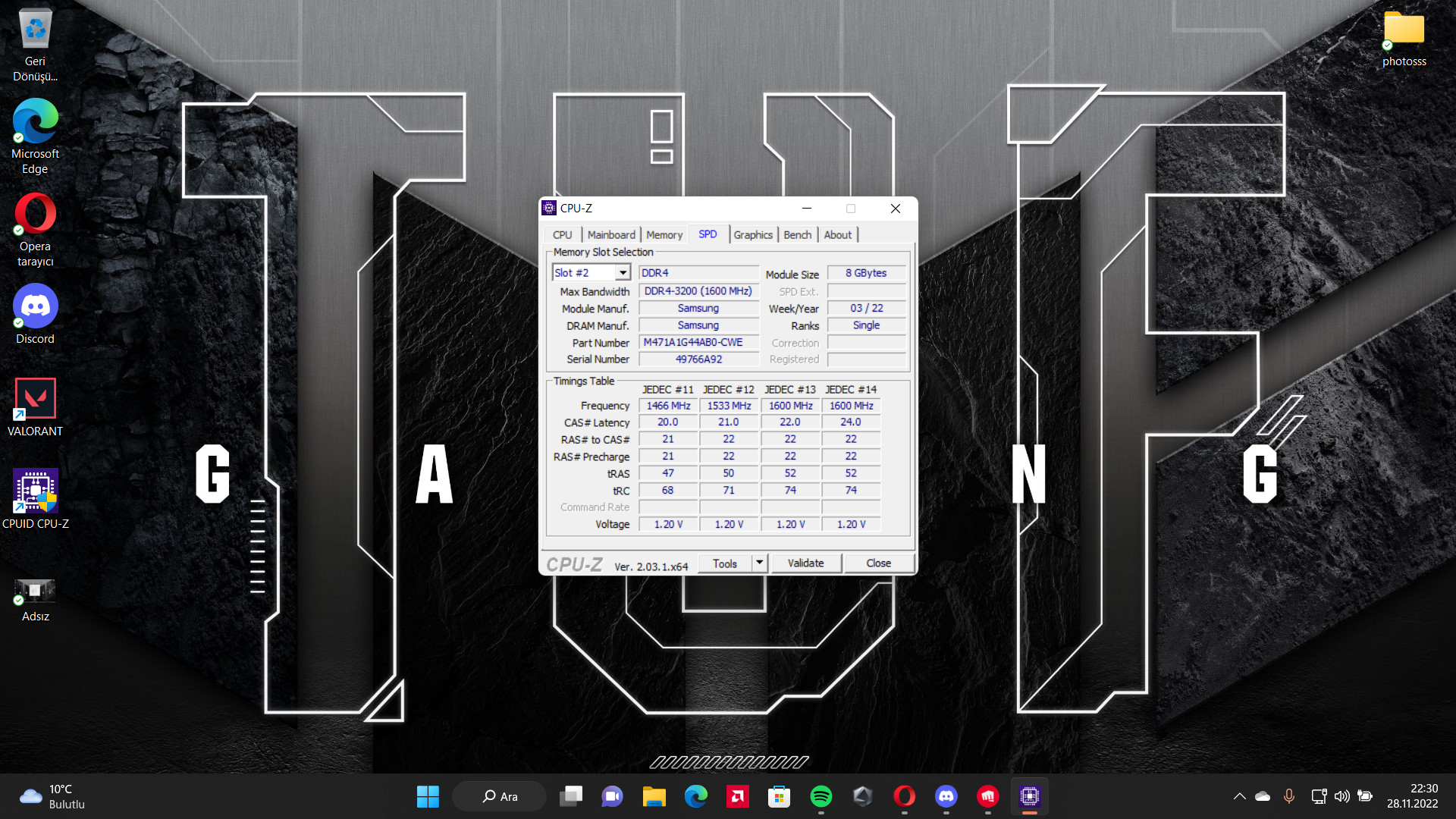Show hidden system tray icons chevron
1456x819 pixels.
click(1239, 796)
